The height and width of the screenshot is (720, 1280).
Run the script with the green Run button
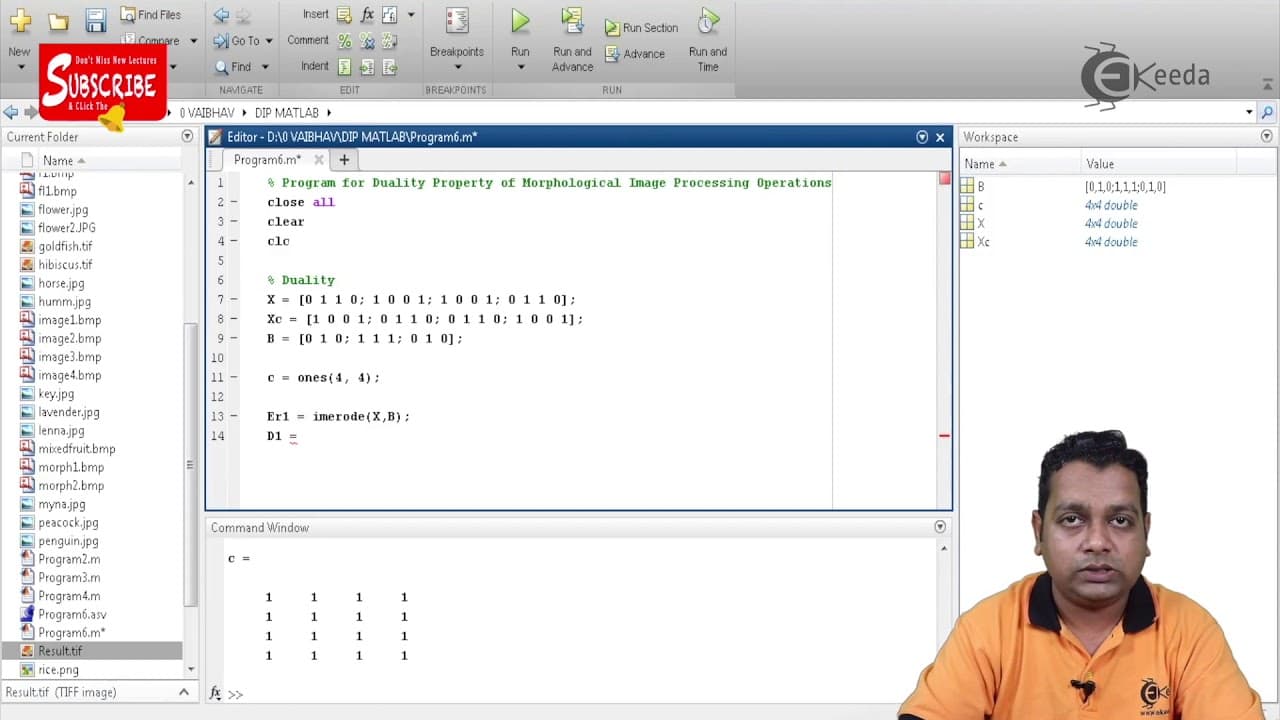coord(520,21)
